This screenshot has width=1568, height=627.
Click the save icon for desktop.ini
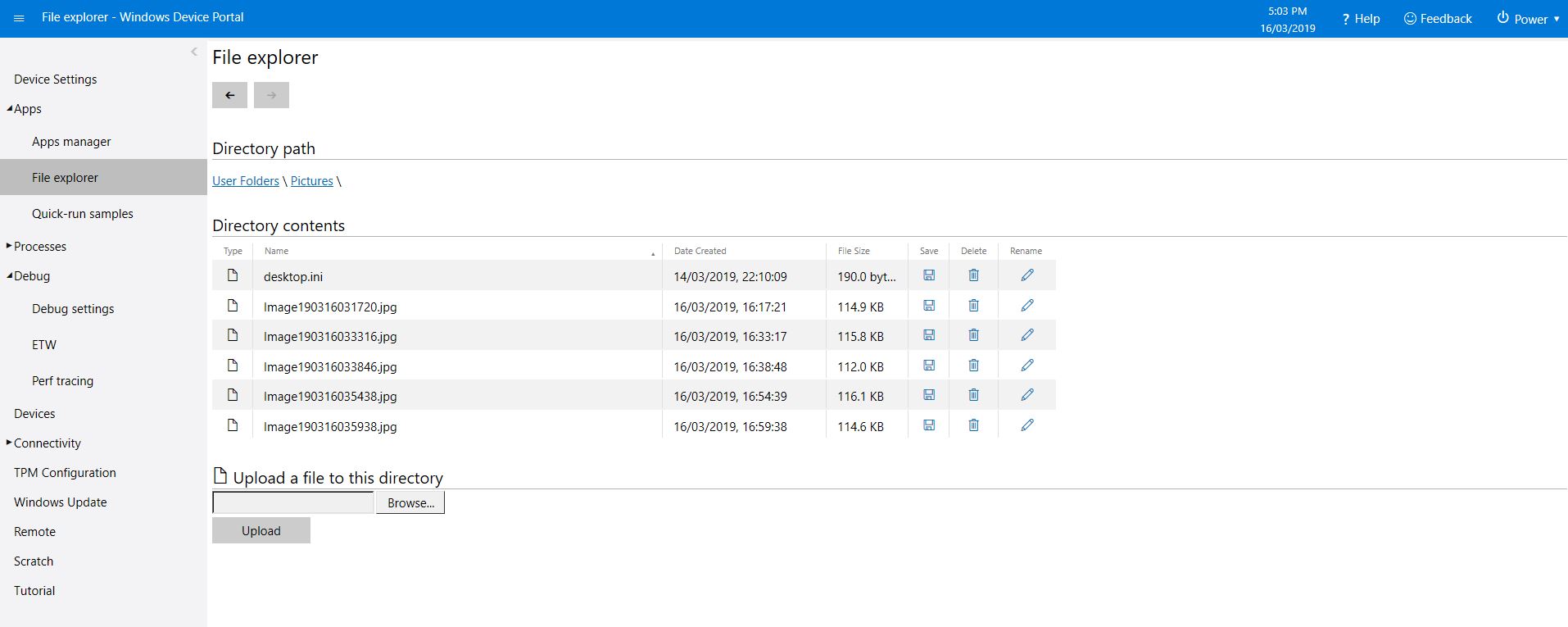coord(928,275)
